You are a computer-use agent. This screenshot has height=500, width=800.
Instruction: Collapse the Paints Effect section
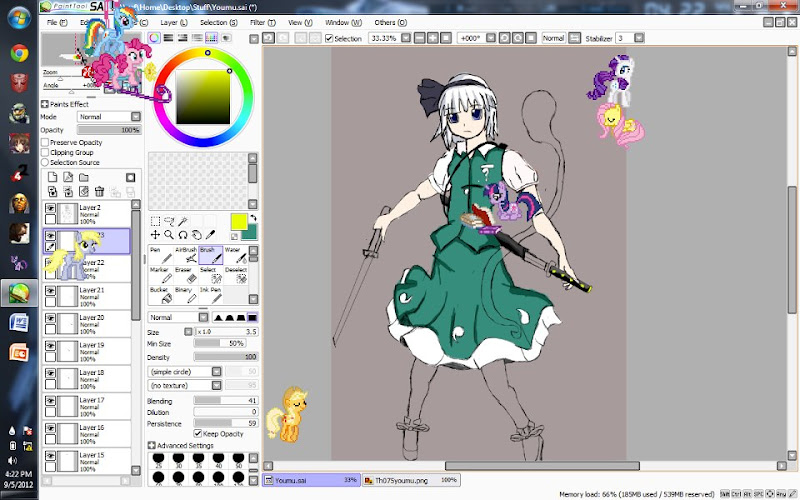click(x=45, y=104)
